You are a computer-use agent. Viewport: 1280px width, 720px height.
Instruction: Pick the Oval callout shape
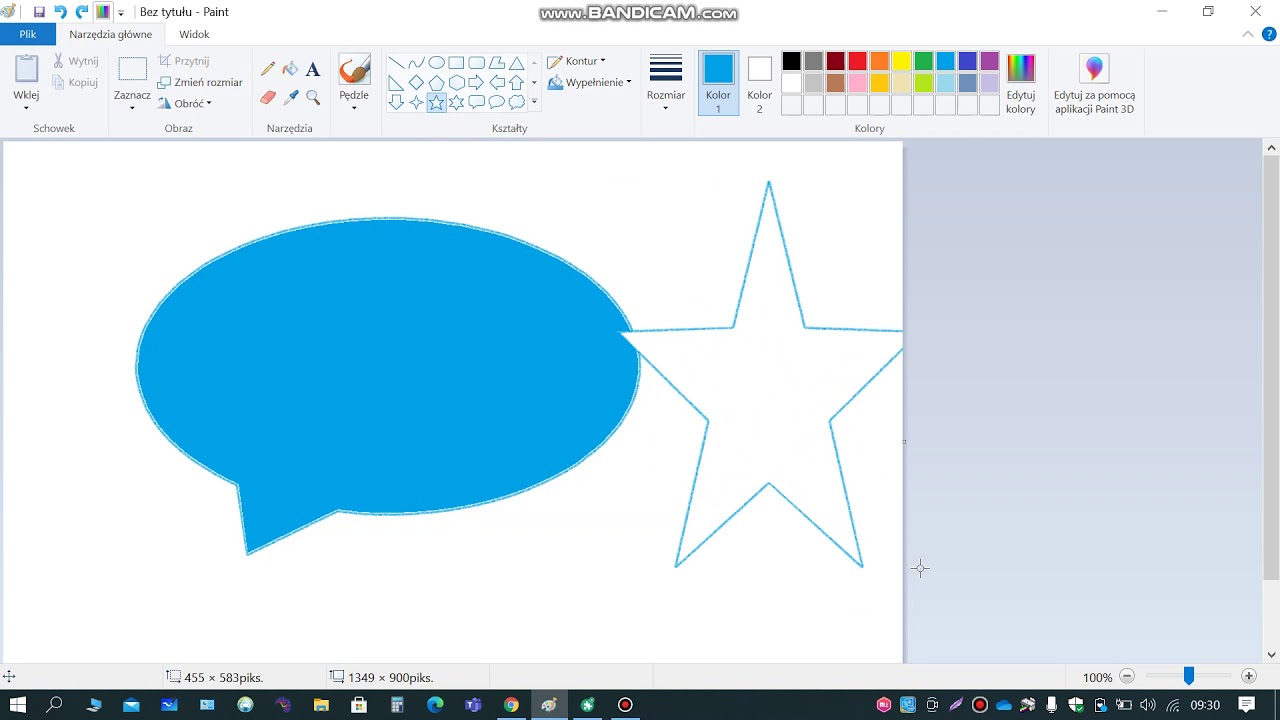496,102
